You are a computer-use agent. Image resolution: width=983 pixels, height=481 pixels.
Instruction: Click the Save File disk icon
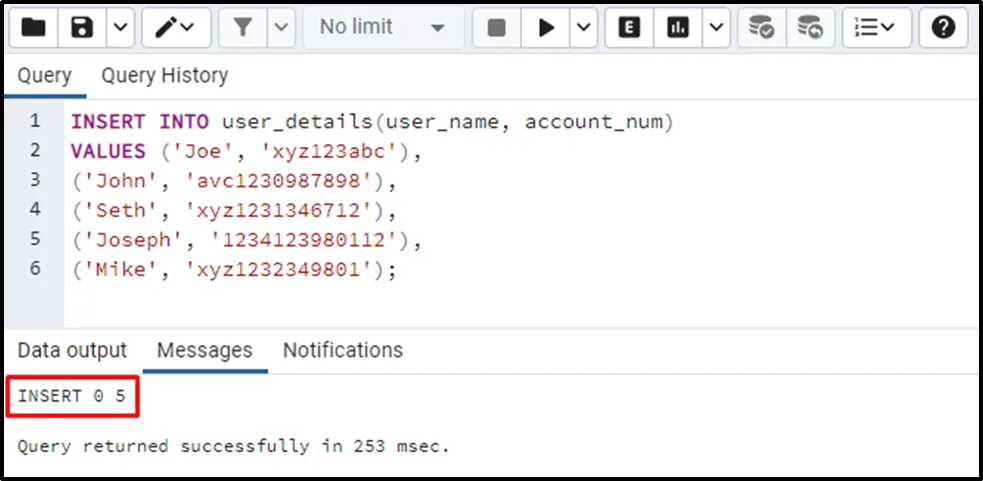[x=83, y=28]
